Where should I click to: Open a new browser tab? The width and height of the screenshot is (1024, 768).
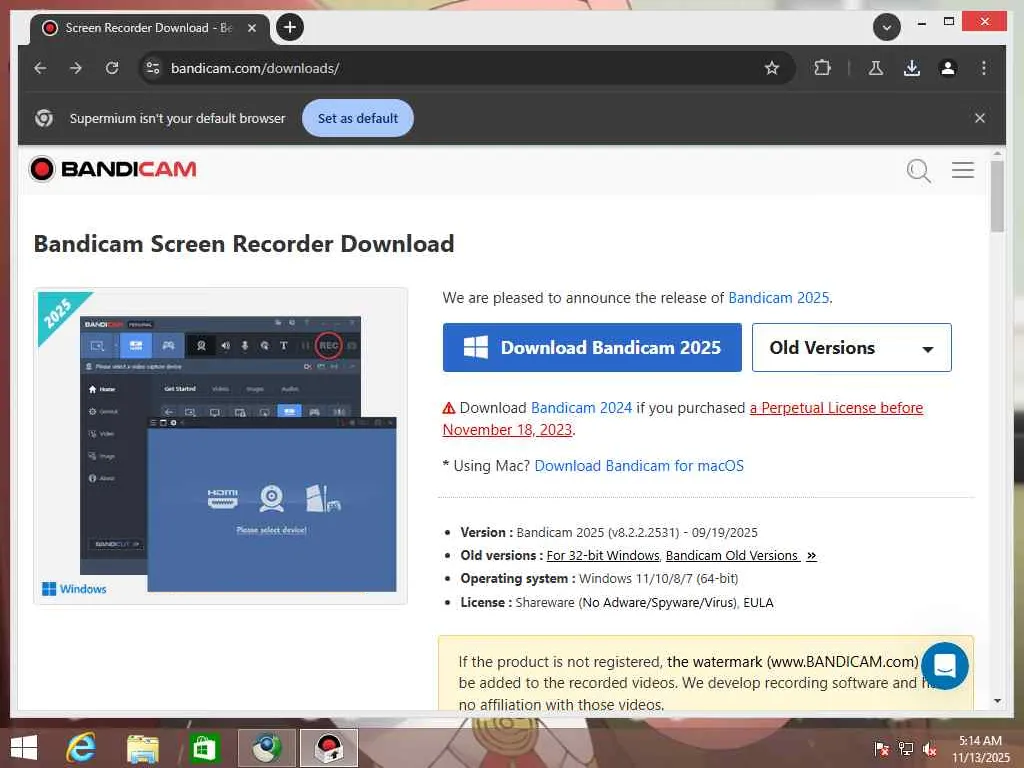(290, 27)
